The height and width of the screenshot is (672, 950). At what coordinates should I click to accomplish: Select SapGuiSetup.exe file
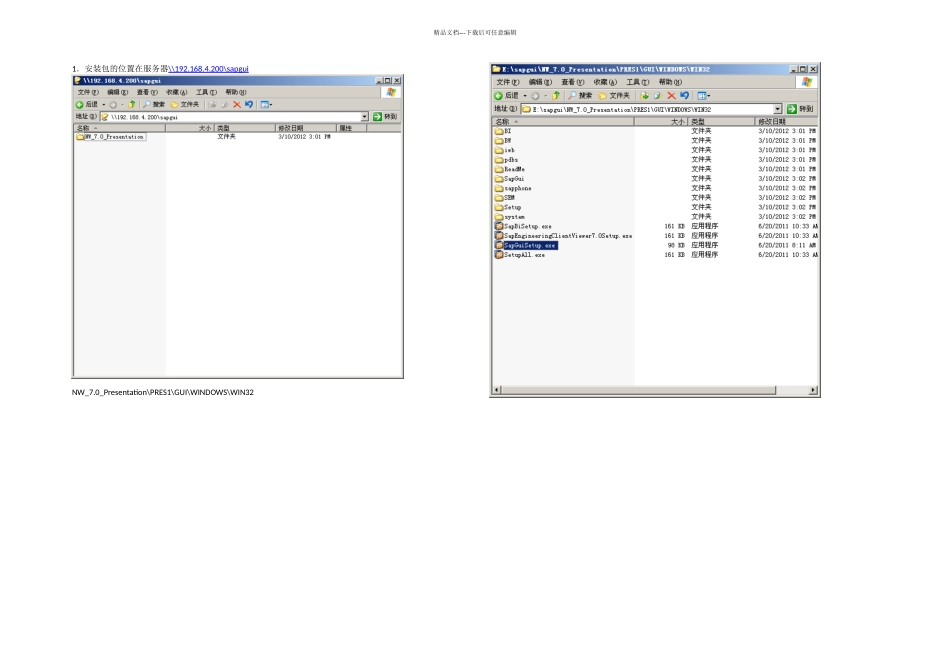pos(526,245)
